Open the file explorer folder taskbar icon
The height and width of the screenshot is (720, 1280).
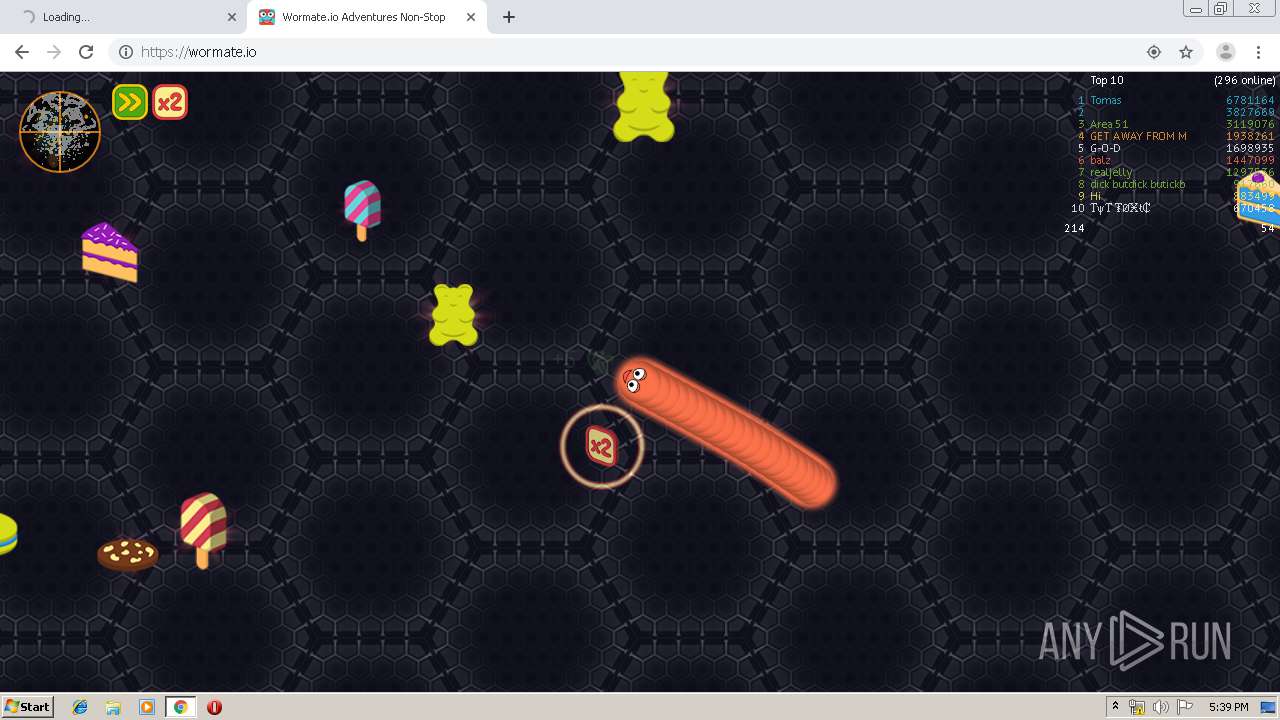pos(113,707)
